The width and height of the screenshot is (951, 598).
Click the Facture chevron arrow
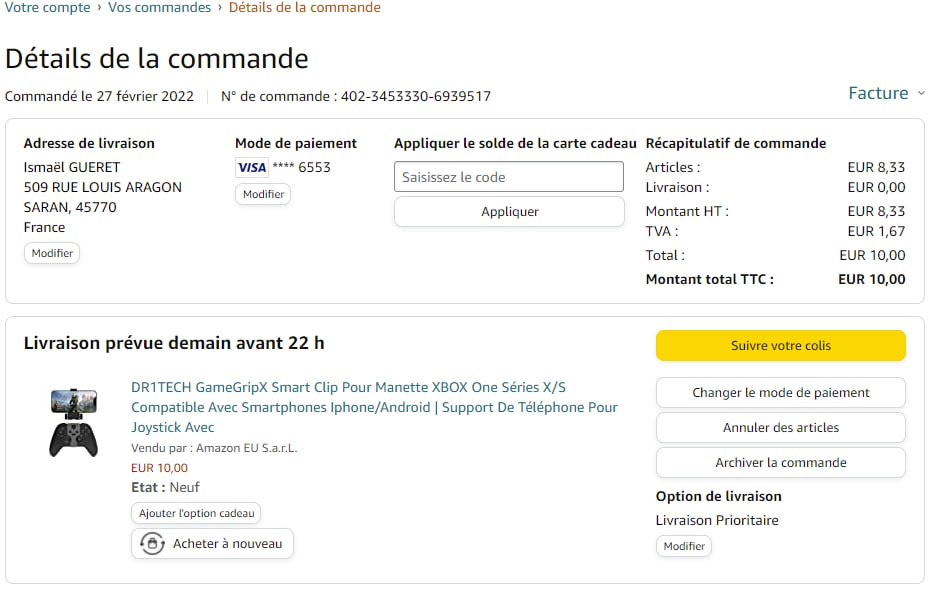(x=920, y=94)
